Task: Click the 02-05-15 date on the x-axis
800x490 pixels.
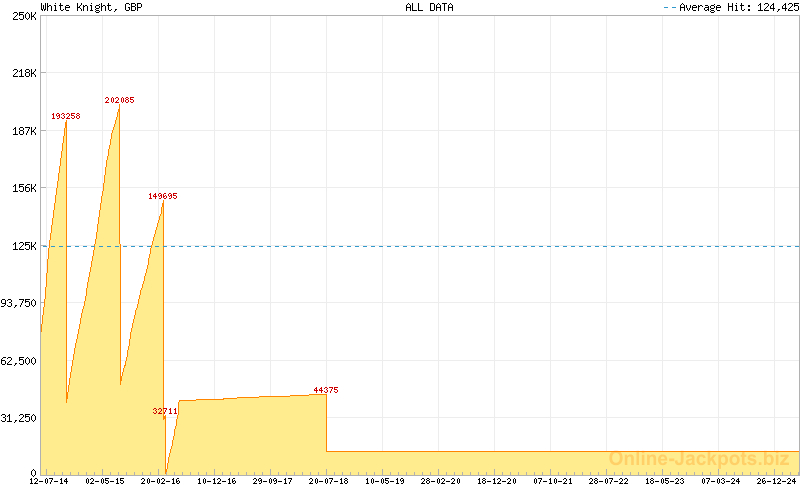Action: click(105, 481)
